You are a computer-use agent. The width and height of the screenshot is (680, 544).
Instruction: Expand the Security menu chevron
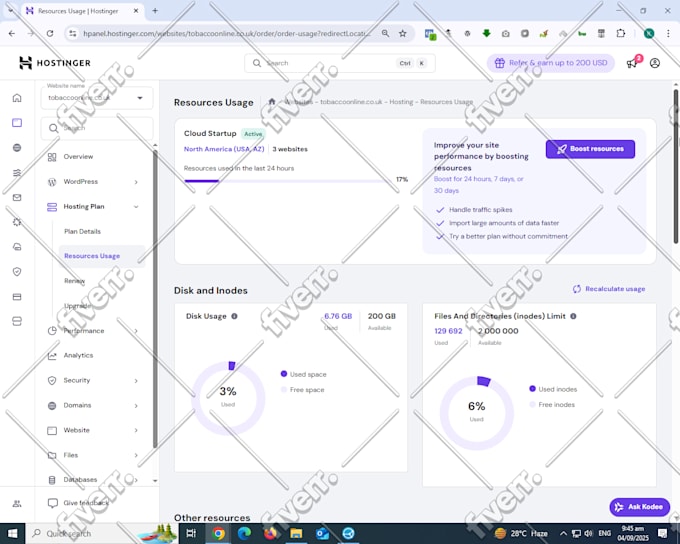point(136,381)
